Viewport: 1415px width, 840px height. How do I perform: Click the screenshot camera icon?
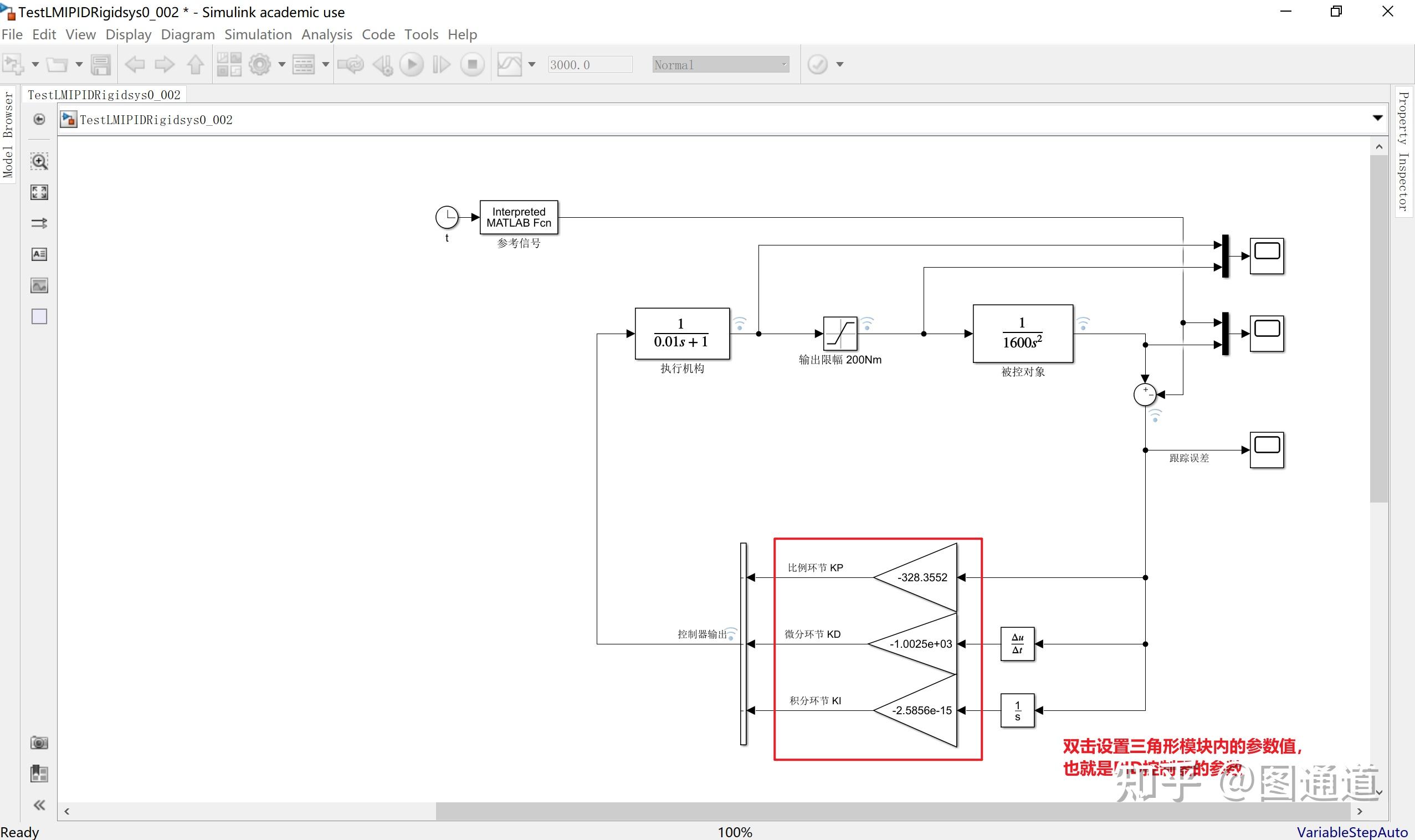(x=39, y=742)
